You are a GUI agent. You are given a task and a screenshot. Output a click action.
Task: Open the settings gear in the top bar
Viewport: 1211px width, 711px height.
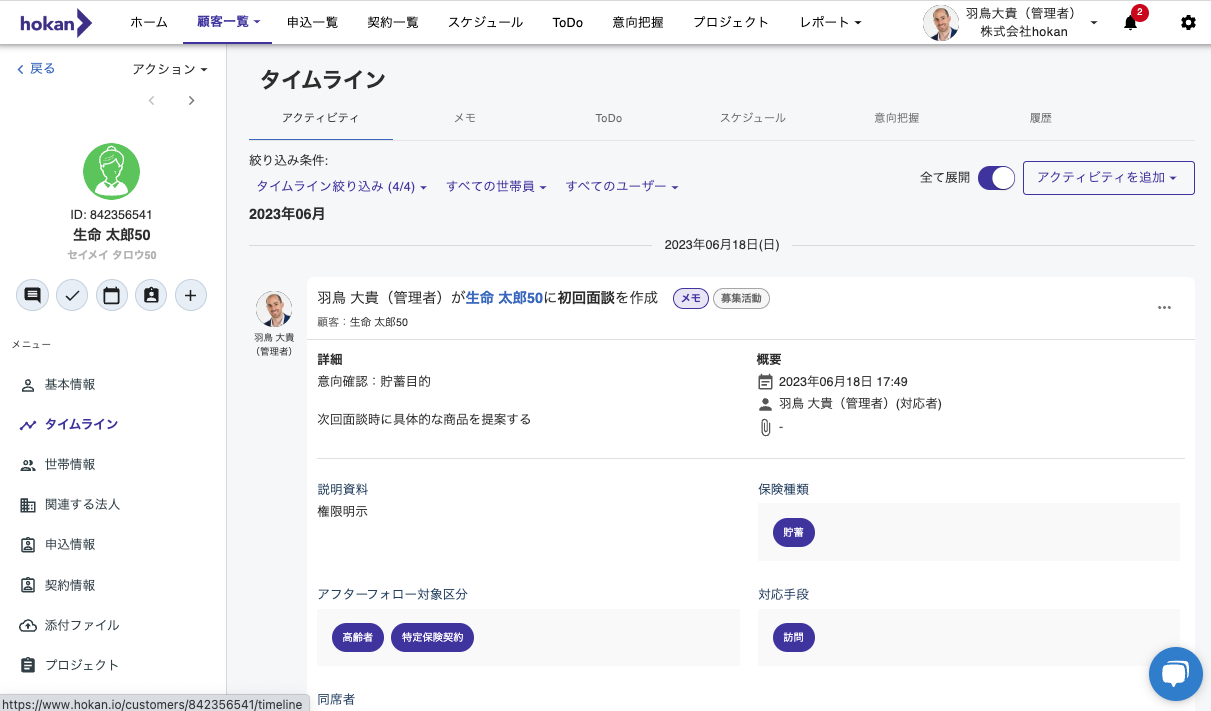point(1188,22)
